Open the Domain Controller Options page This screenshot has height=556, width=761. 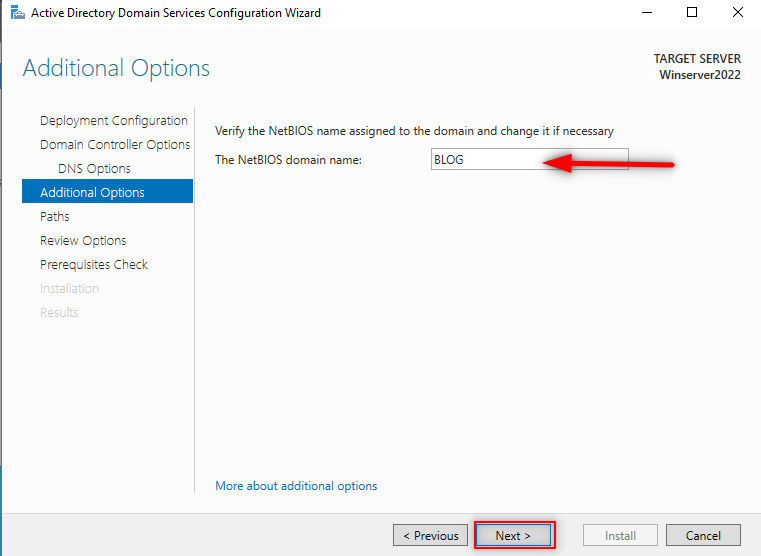(114, 145)
